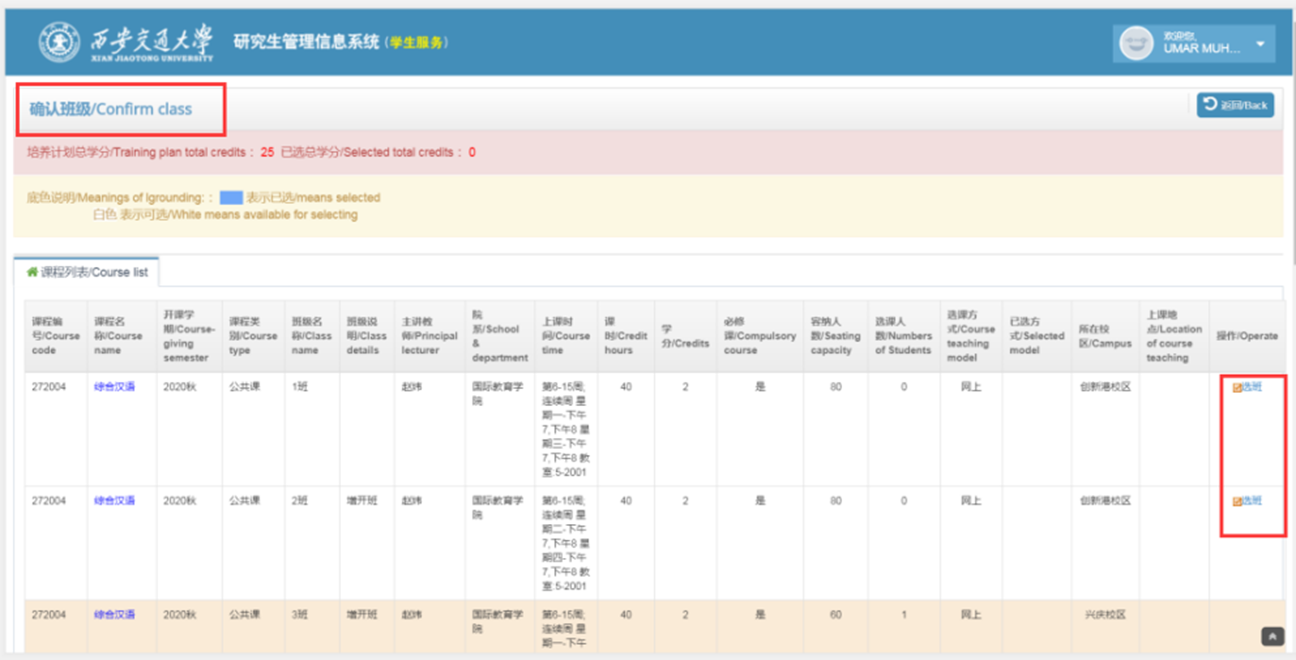Image resolution: width=1296 pixels, height=660 pixels.
Task: Click the 选班 edit icon for class 2班
Action: pyautogui.click(x=1237, y=501)
